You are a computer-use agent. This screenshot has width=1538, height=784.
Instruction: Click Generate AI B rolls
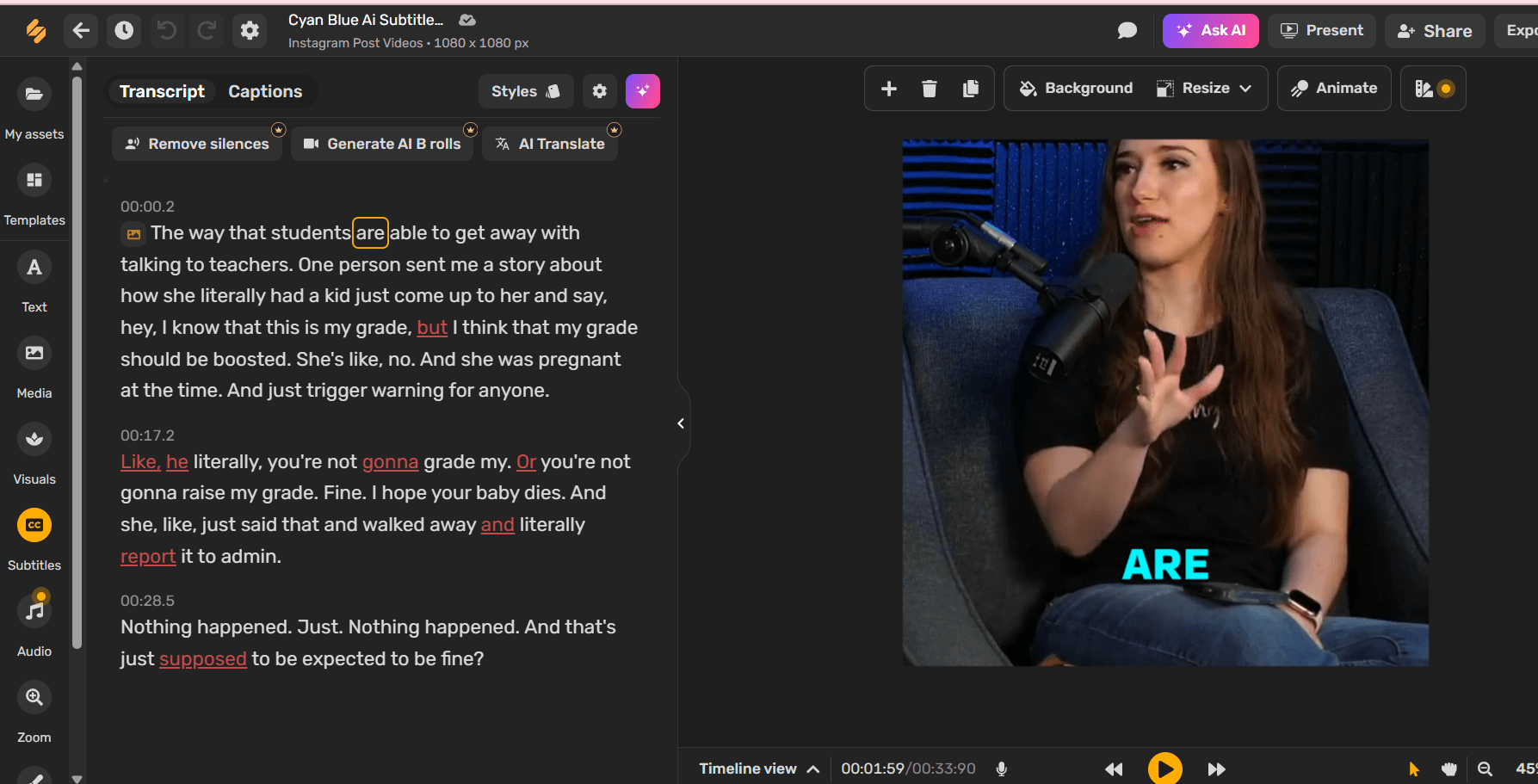pos(382,144)
